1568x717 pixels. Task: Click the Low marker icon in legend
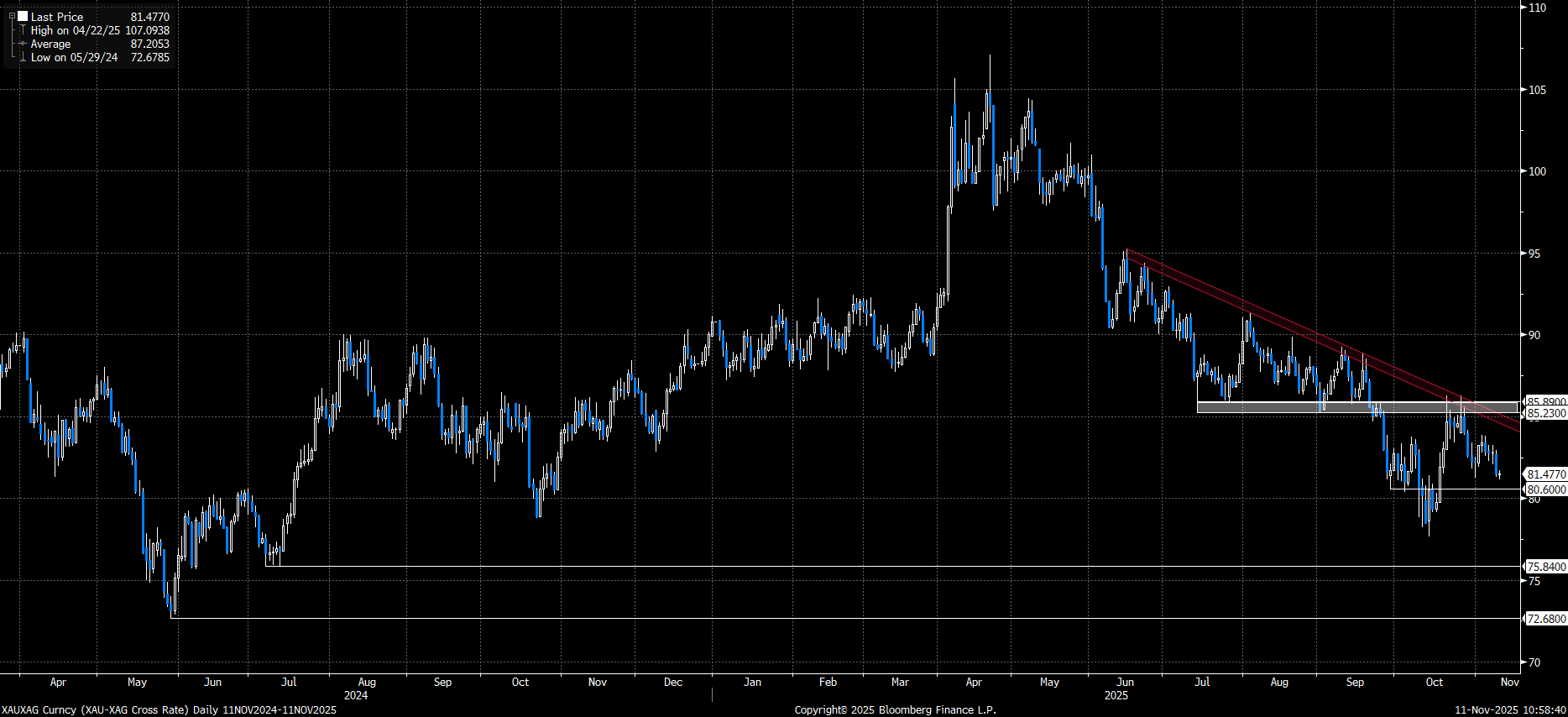point(23,58)
